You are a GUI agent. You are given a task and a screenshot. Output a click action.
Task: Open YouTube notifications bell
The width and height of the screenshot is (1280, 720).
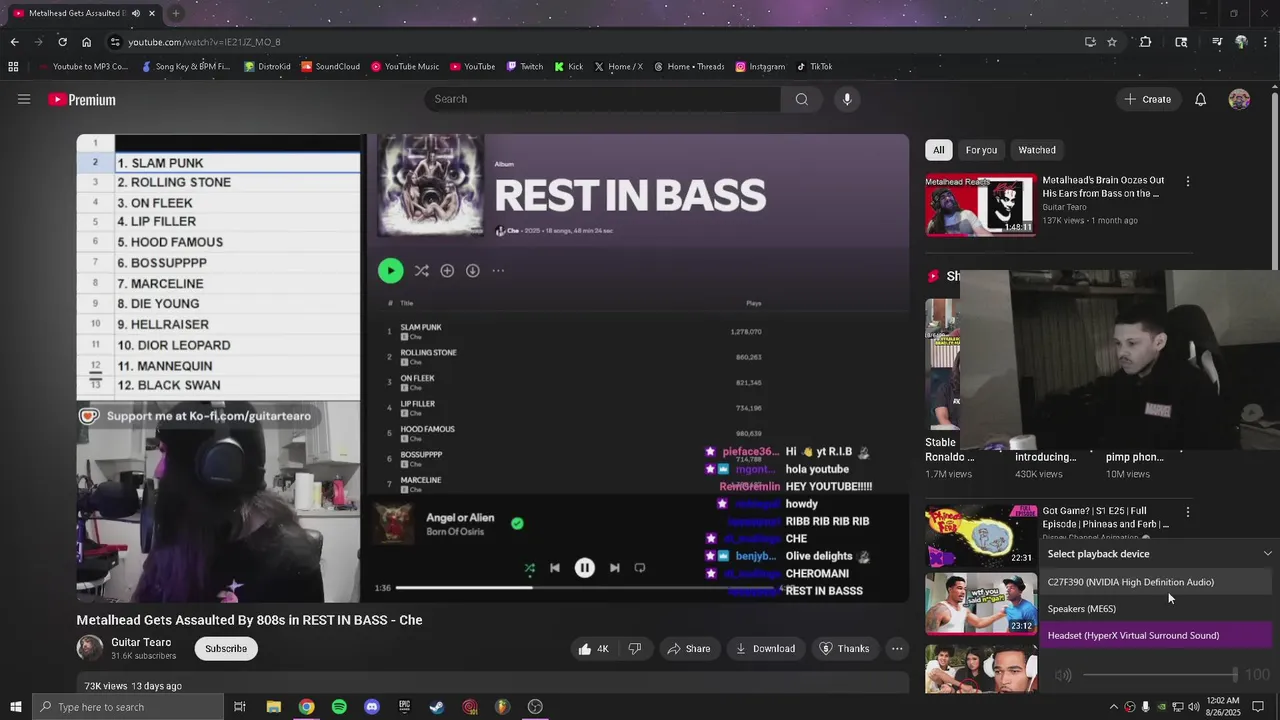coord(1200,99)
